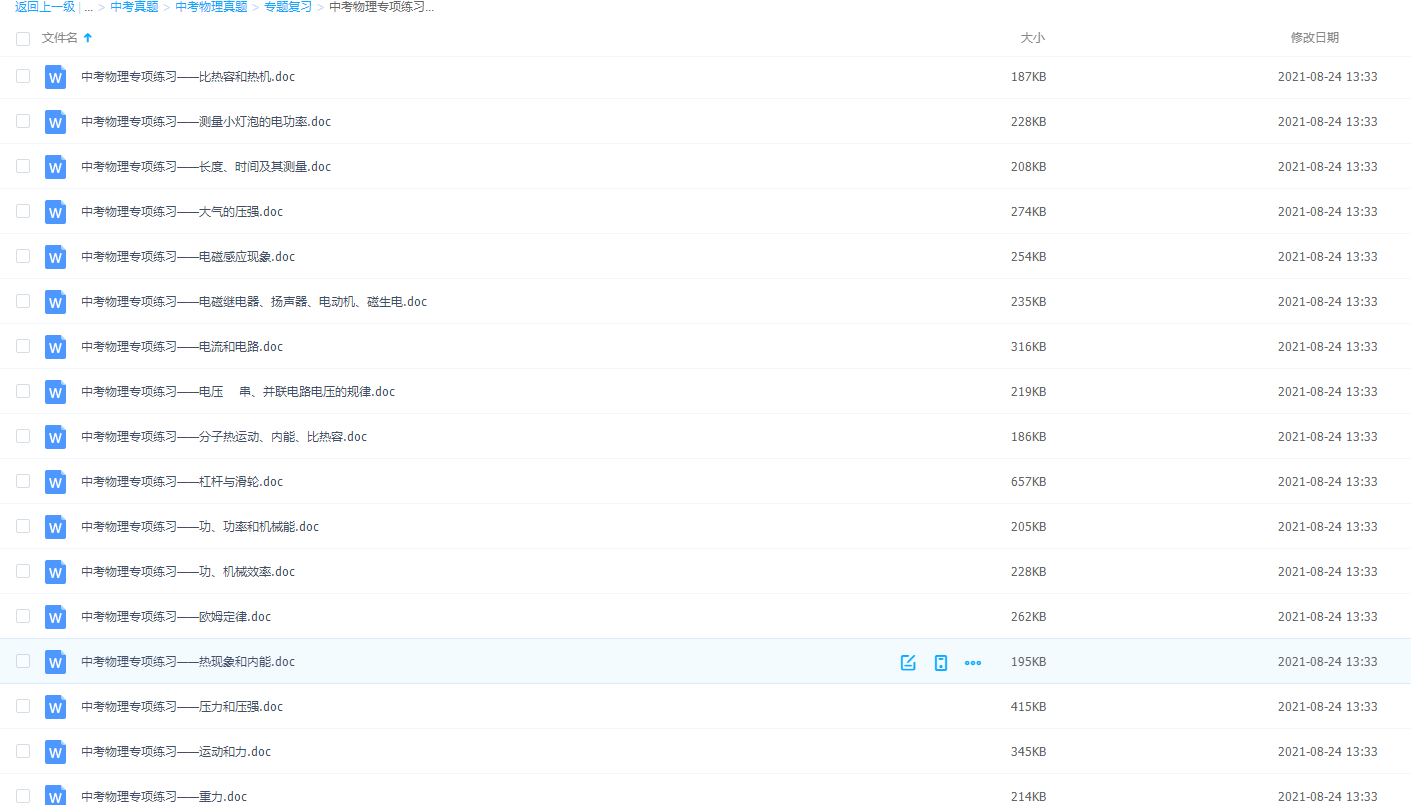Image resolution: width=1411 pixels, height=805 pixels.
Task: Navigate to 中考物理真题 breadcrumb folder
Action: pos(211,7)
